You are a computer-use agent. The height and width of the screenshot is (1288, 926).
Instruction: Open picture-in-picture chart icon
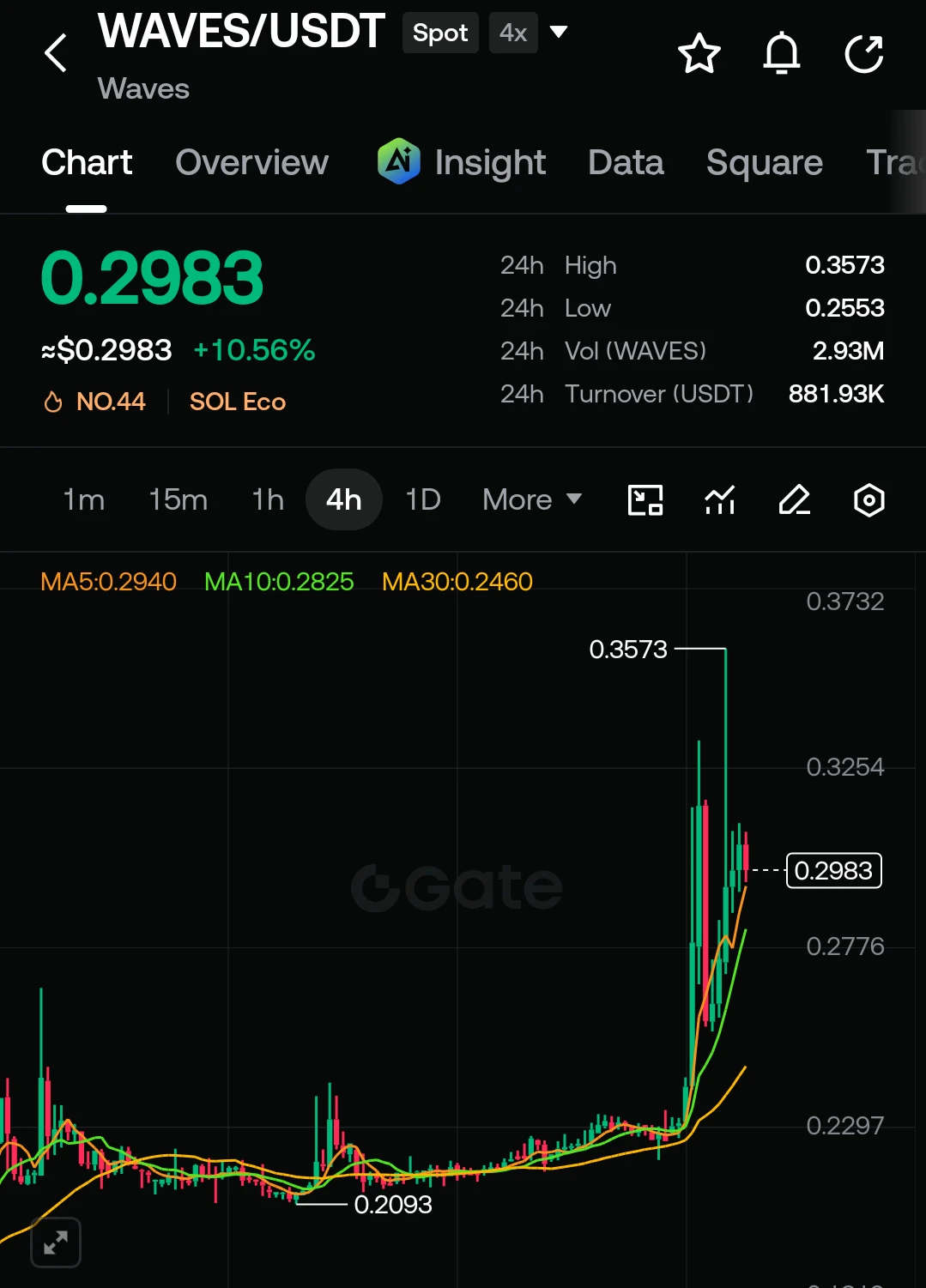pyautogui.click(x=645, y=499)
